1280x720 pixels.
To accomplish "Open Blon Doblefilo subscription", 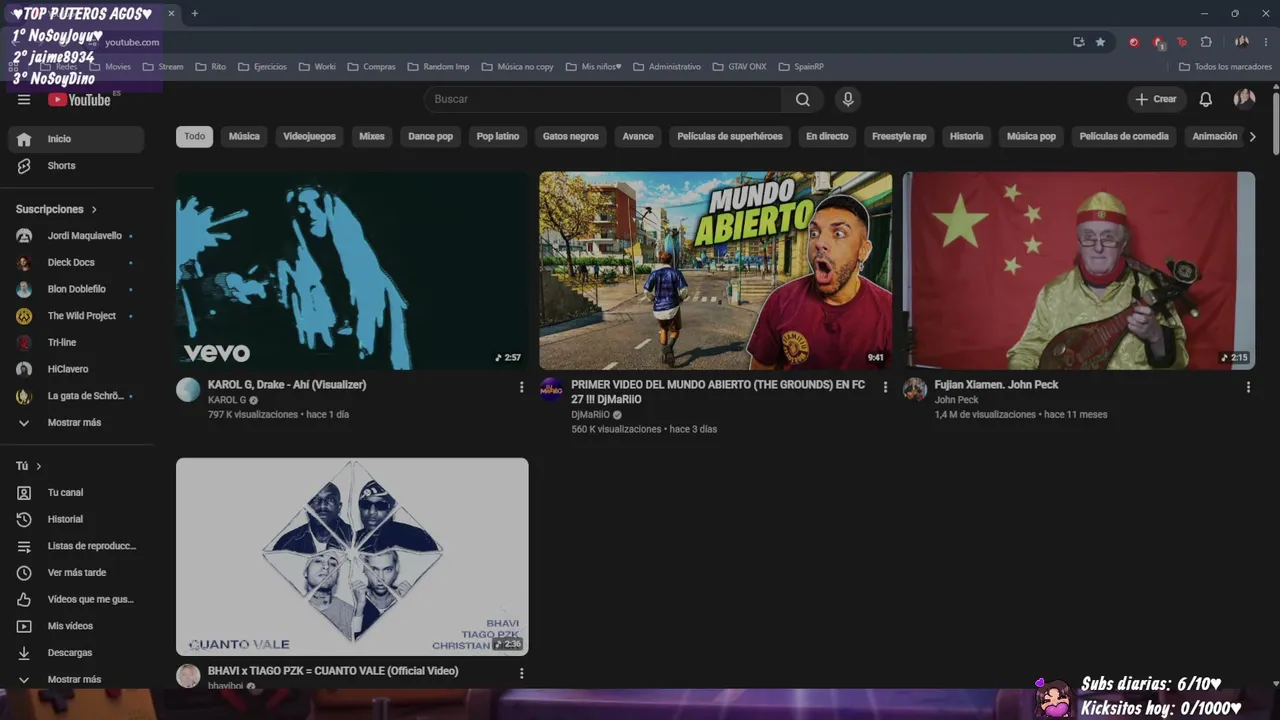I will point(76,290).
